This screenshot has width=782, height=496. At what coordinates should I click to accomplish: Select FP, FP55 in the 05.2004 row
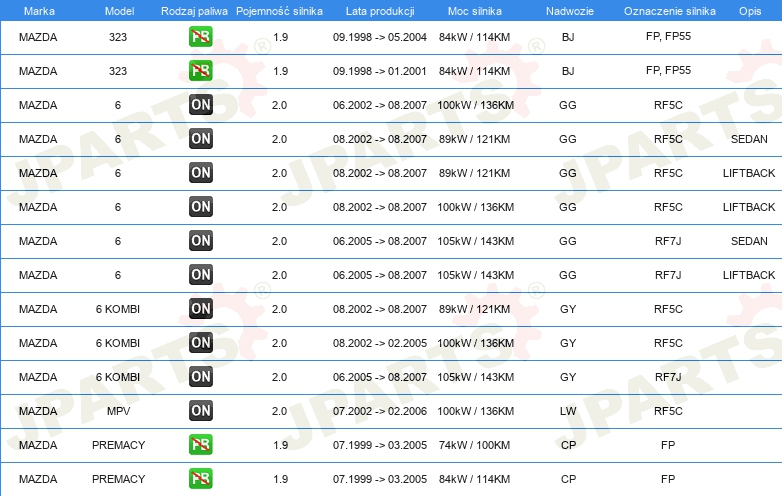point(668,36)
